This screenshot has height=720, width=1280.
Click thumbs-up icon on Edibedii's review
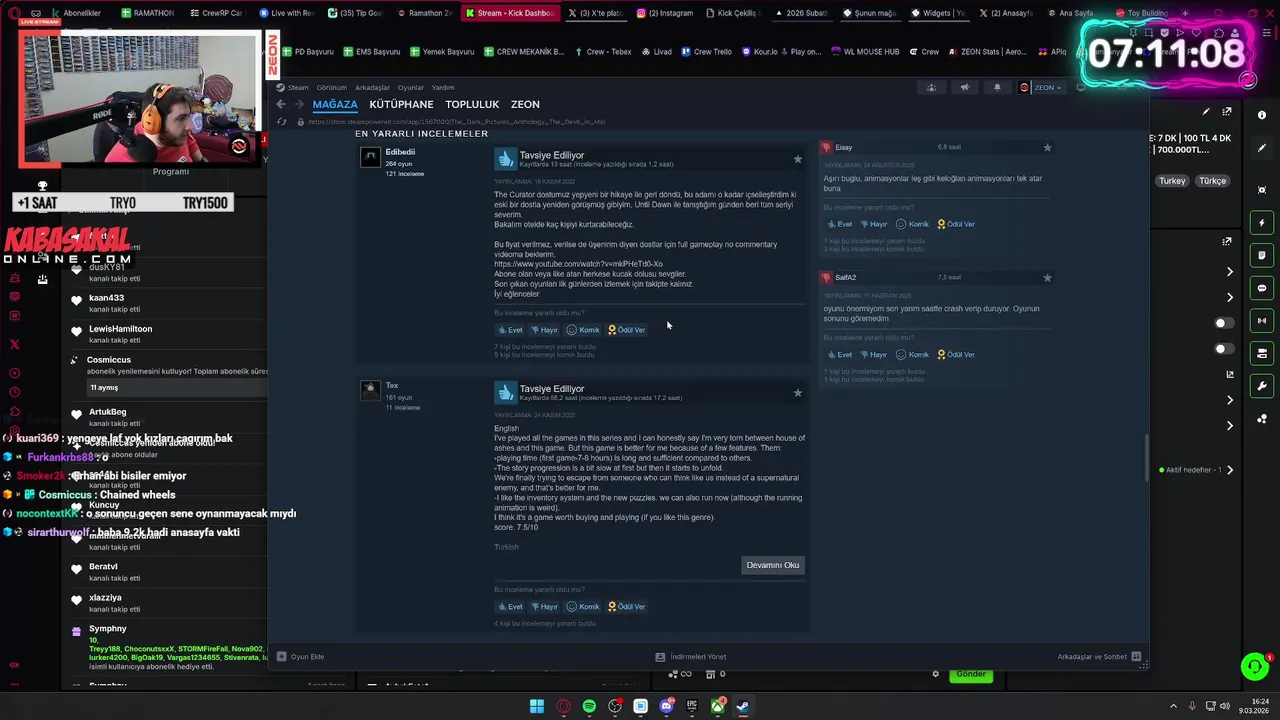point(506,159)
